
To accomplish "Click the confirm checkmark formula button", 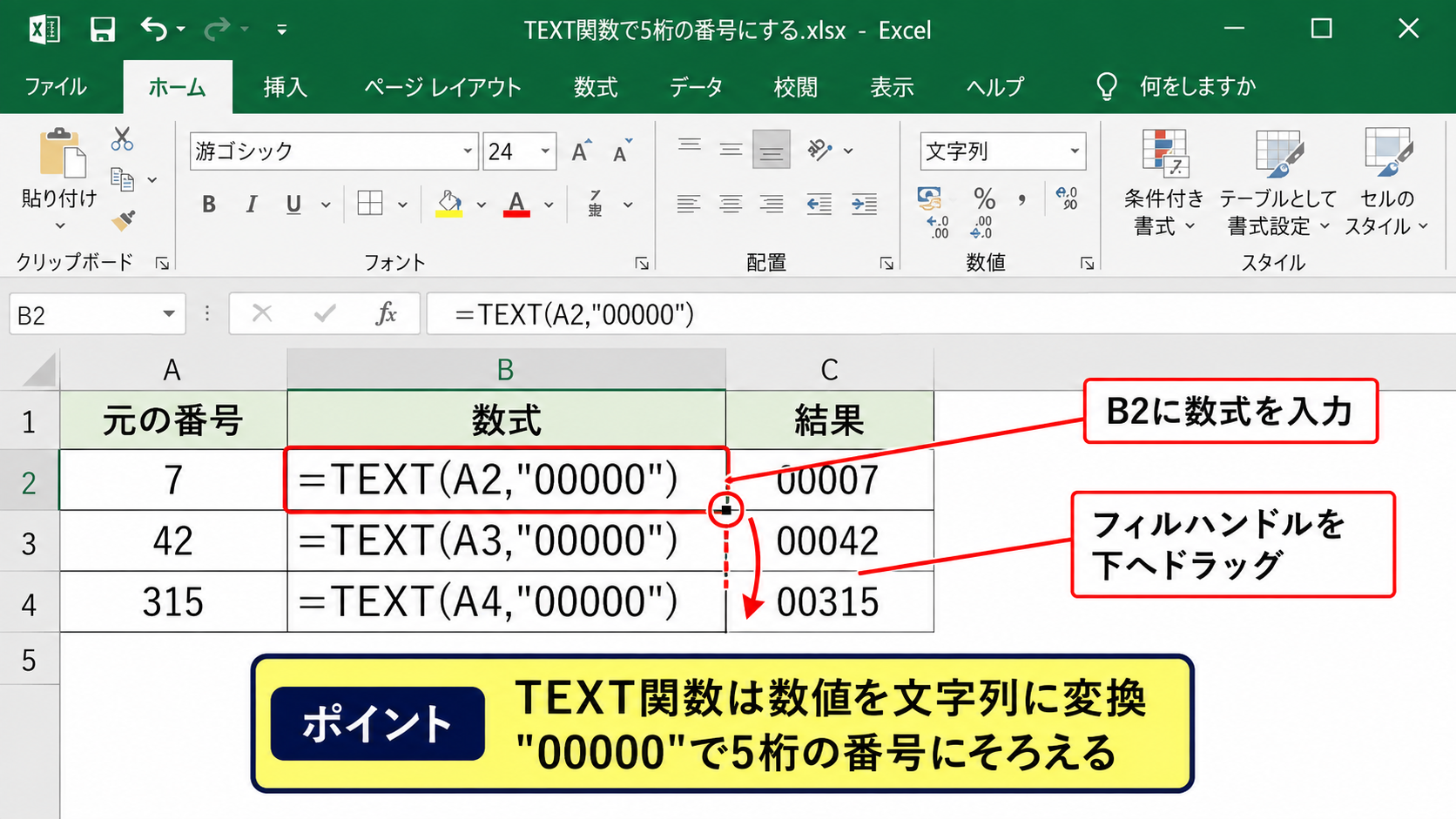I will click(325, 313).
